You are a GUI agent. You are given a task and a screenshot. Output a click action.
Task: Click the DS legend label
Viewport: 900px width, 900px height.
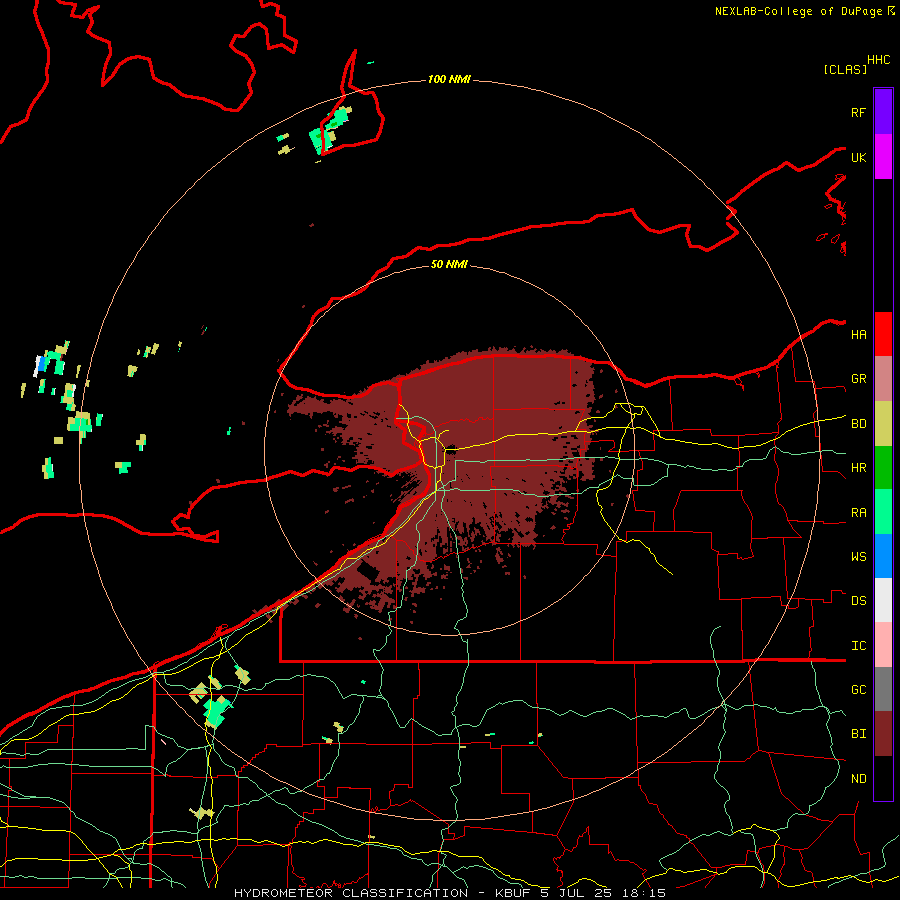[x=858, y=601]
